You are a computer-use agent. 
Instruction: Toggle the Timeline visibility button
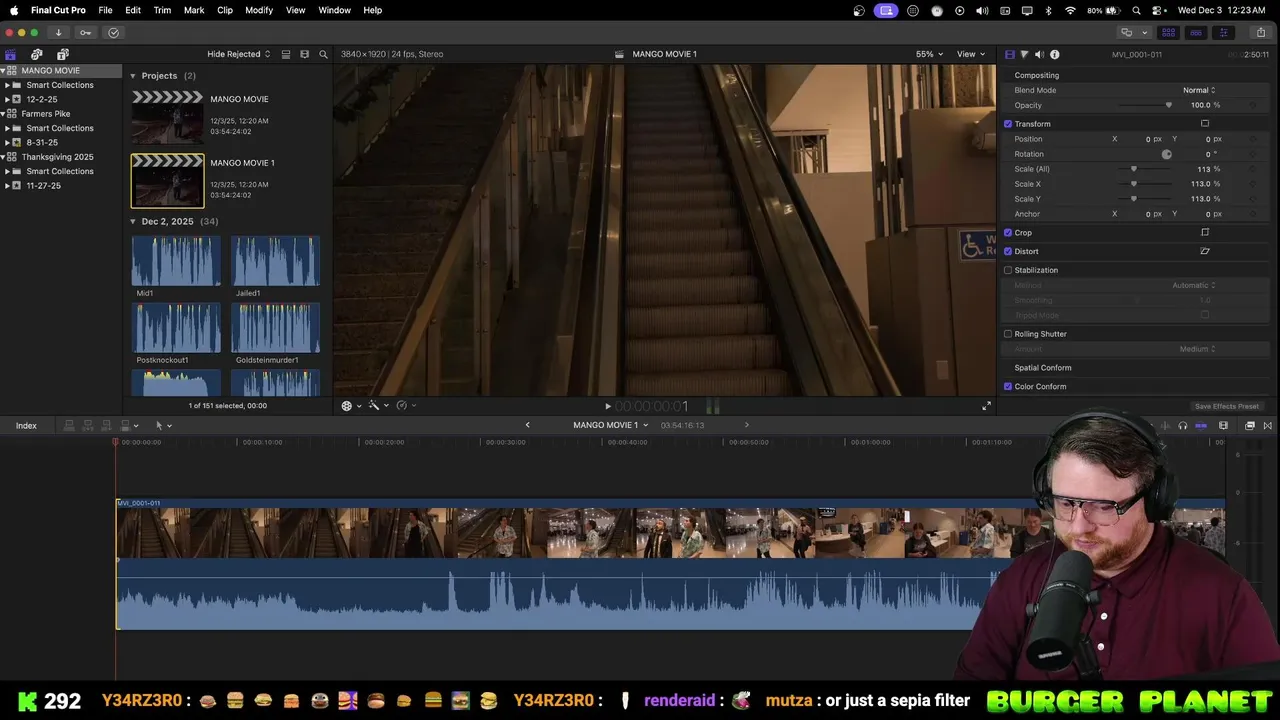pyautogui.click(x=1195, y=32)
